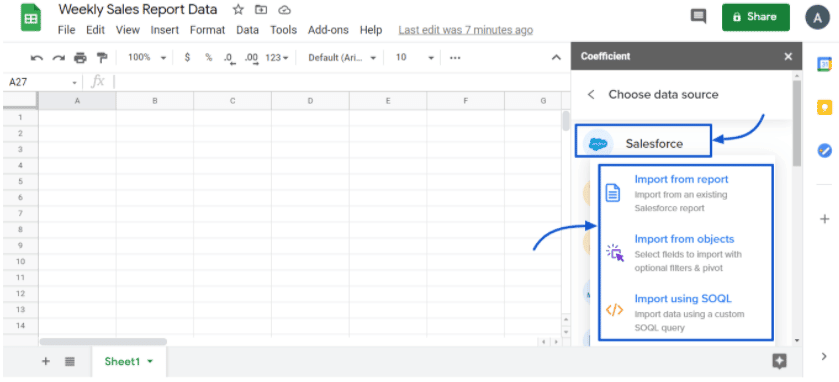
Task: Show more toolbar options (three dots)
Action: (x=455, y=57)
